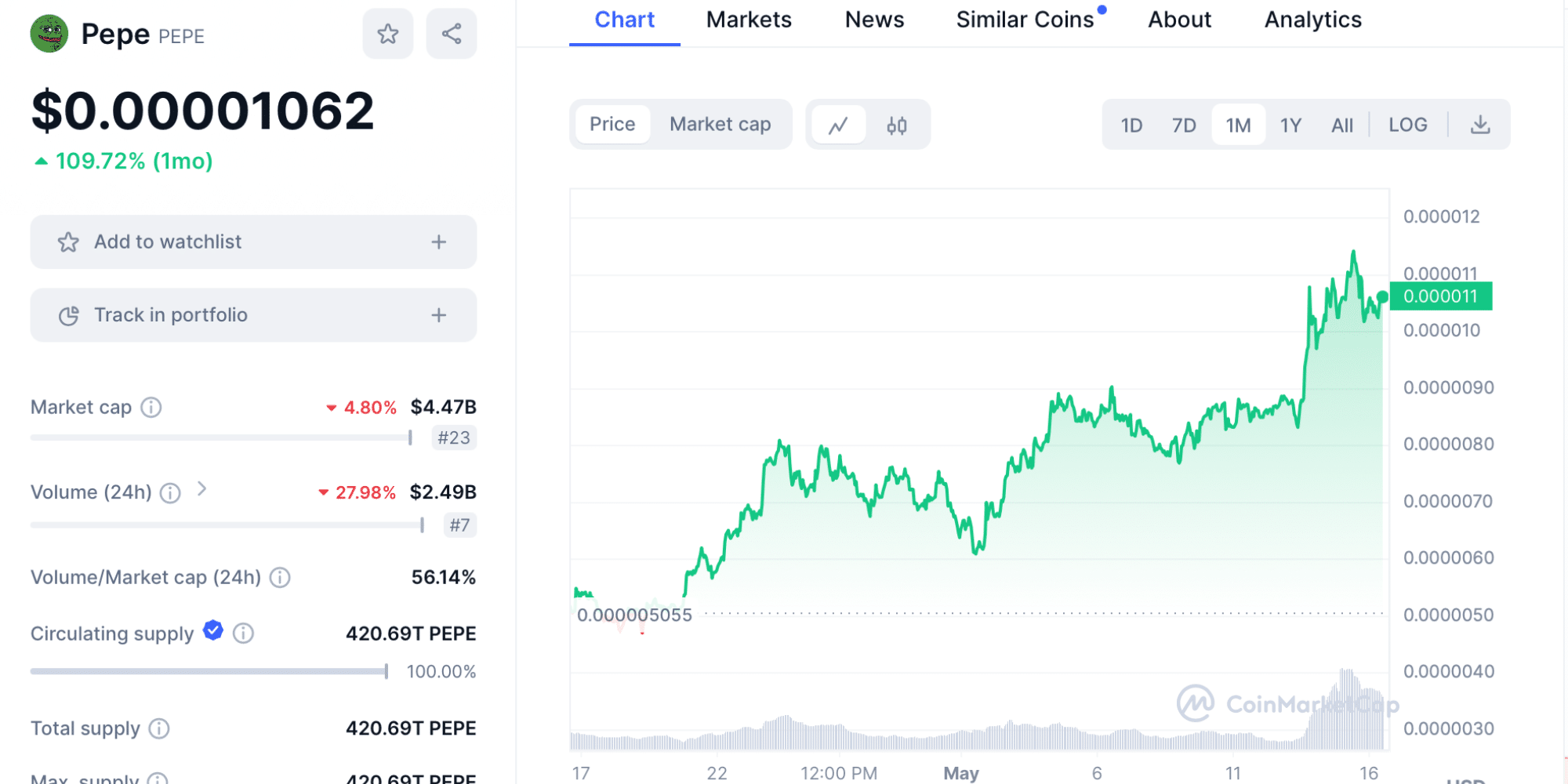This screenshot has width=1568, height=784.
Task: Click the 12:00 PM axis label
Action: pos(839,773)
